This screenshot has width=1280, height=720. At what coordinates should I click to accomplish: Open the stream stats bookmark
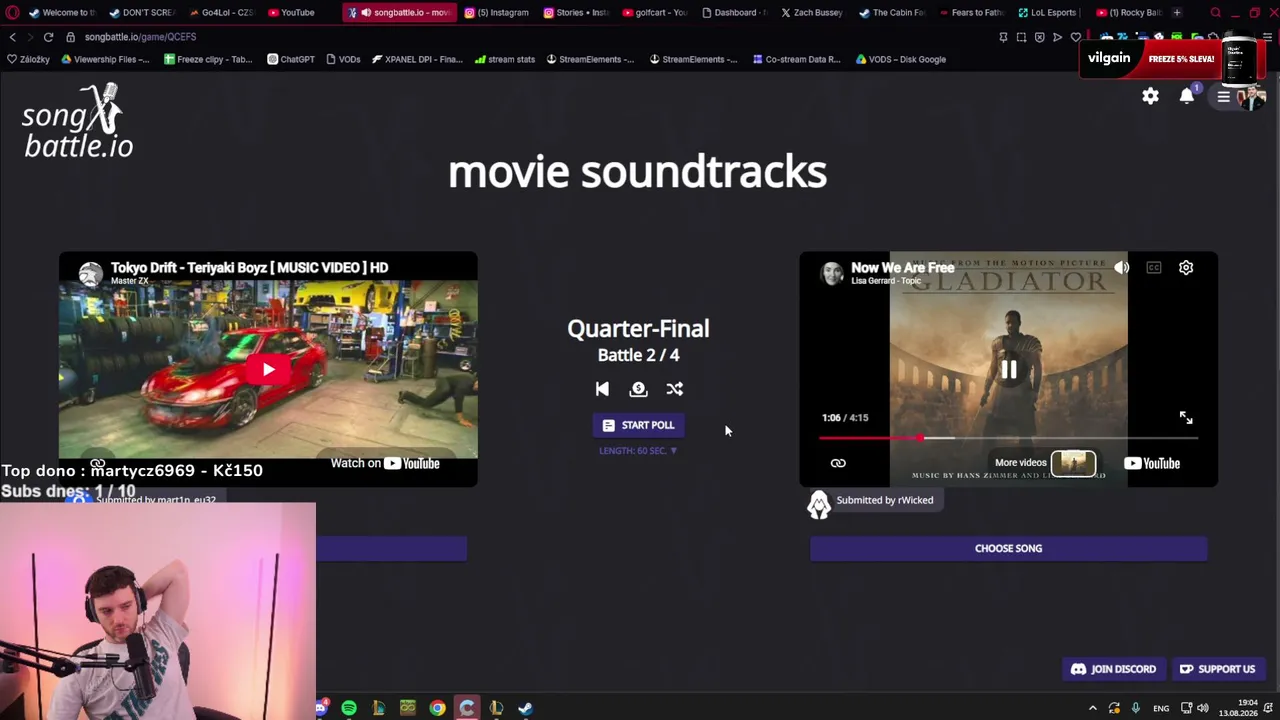click(x=505, y=59)
